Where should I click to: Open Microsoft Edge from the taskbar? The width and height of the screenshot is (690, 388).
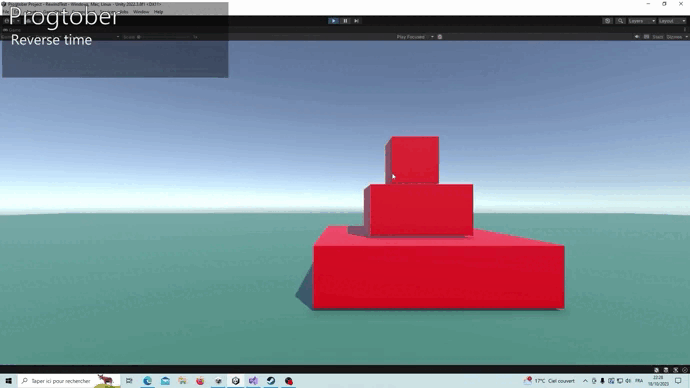[x=147, y=381]
